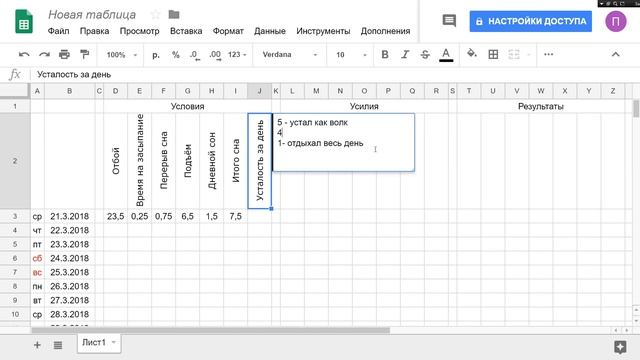Select the Отбой column header cell
This screenshot has height=360, width=640.
(116, 161)
